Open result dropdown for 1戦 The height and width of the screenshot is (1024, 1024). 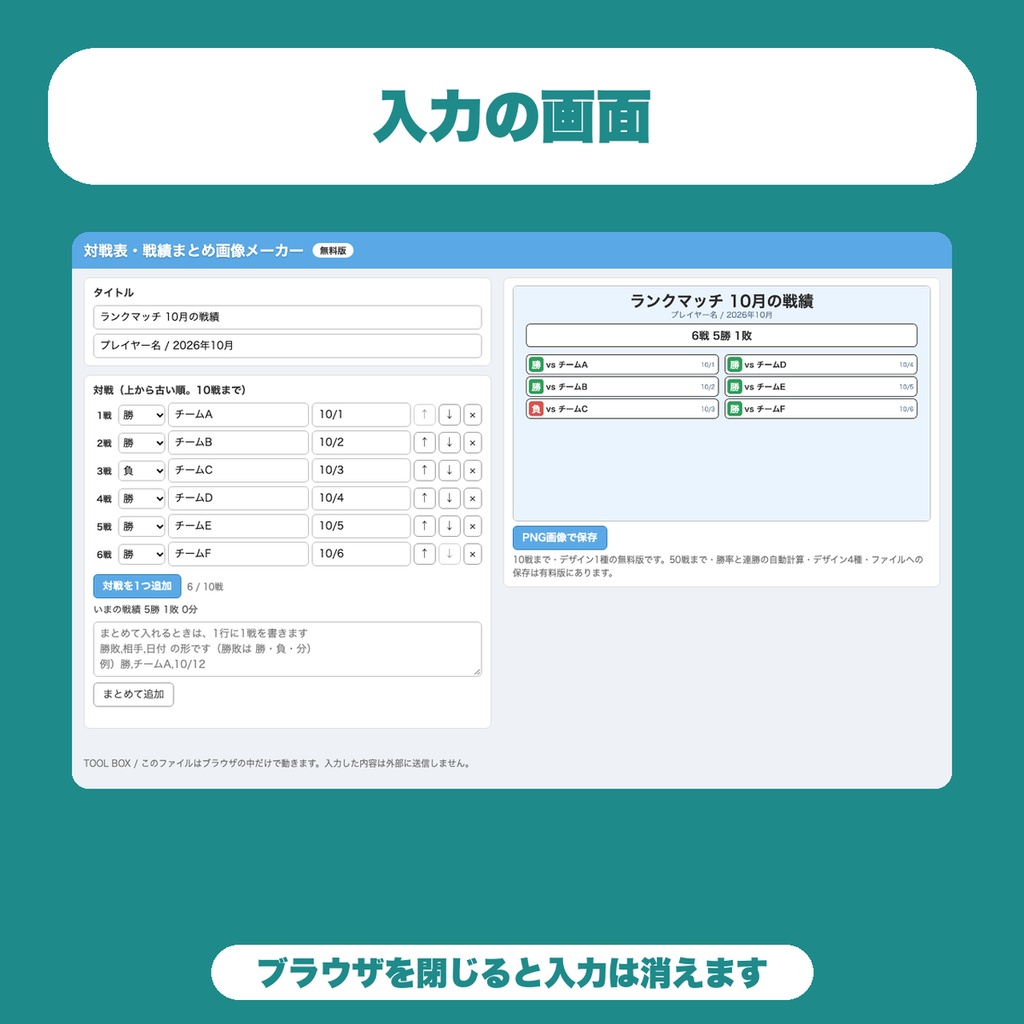[141, 415]
